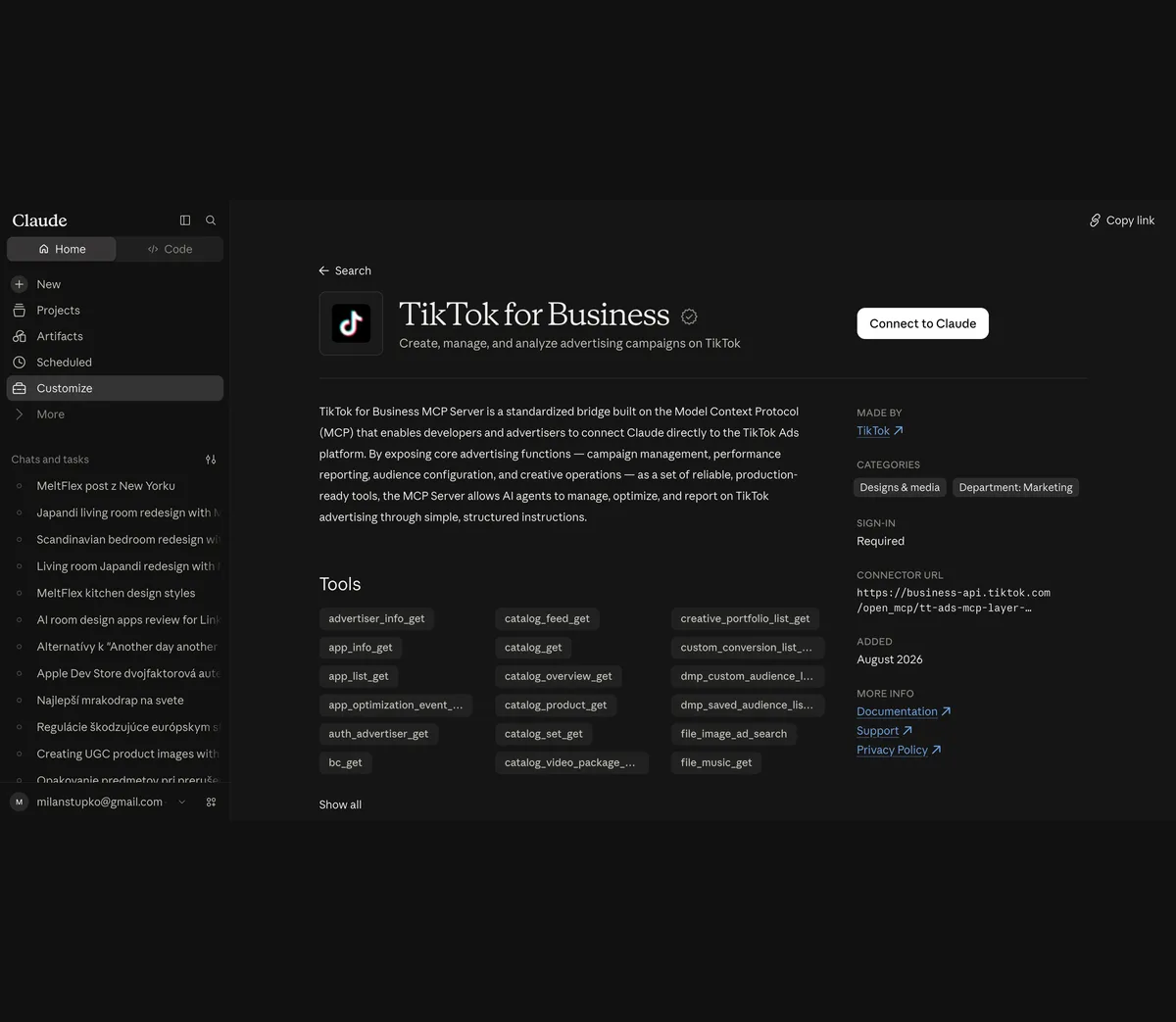This screenshot has height=1022, width=1176.
Task: Click the Projects icon in sidebar
Action: [19, 311]
